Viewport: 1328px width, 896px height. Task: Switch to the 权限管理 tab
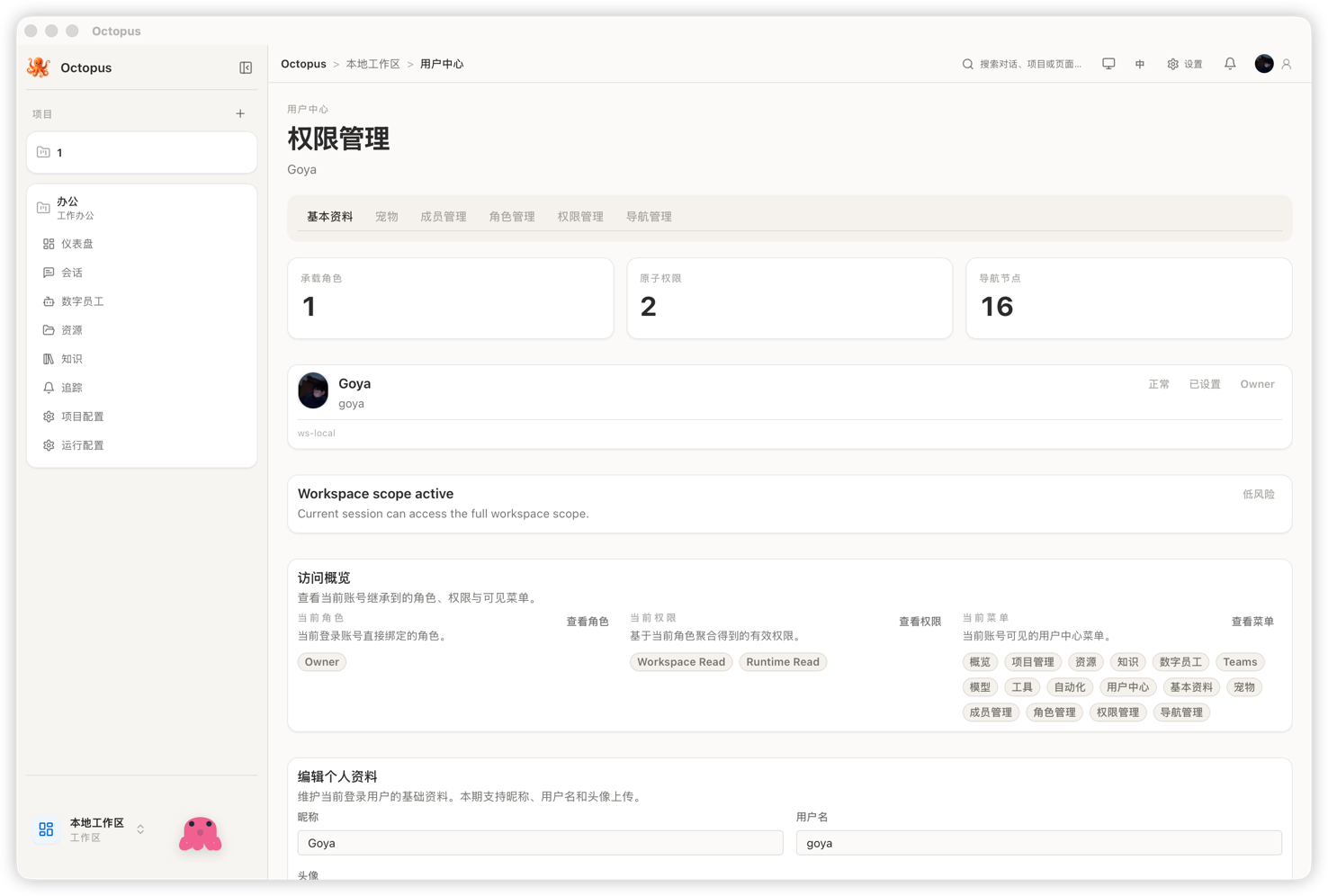[580, 217]
